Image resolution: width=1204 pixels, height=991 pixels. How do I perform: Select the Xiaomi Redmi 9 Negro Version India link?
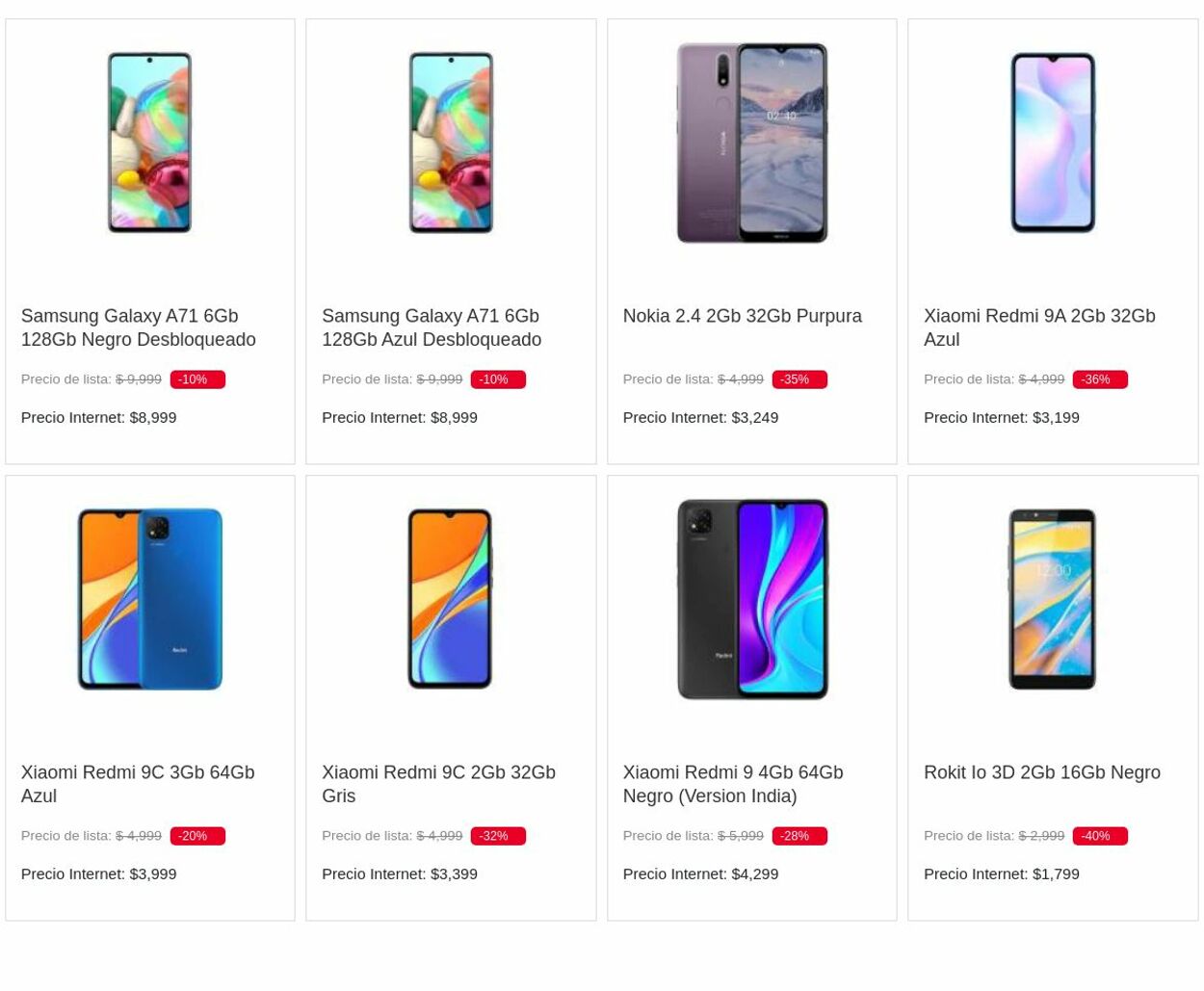point(732,783)
